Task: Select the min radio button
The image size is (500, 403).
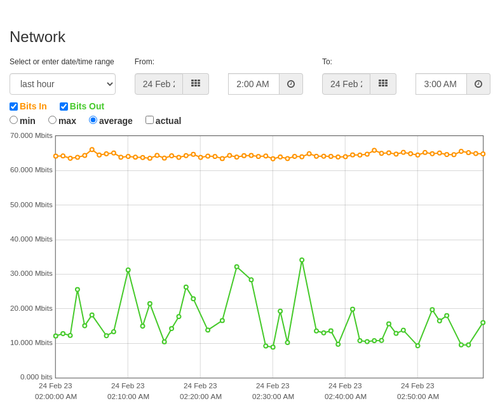Action: pyautogui.click(x=14, y=120)
